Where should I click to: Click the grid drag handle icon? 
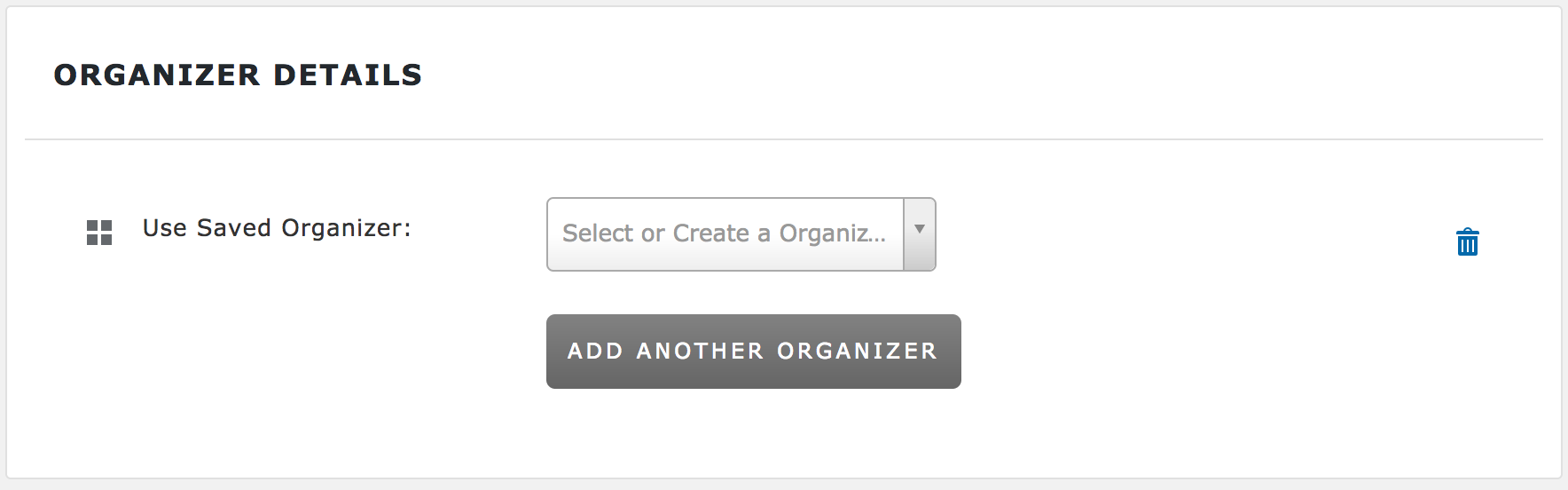(x=99, y=233)
